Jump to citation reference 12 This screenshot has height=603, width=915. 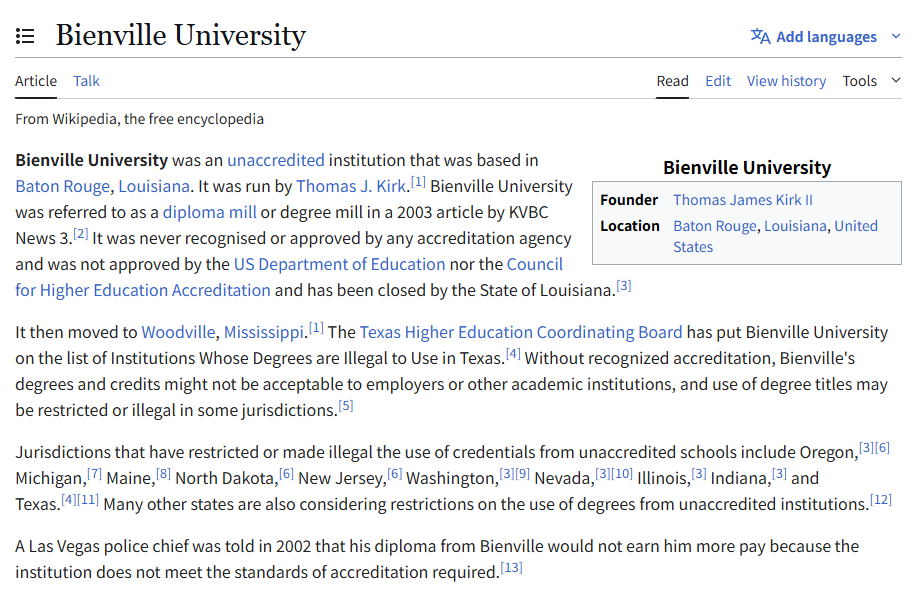tap(880, 500)
